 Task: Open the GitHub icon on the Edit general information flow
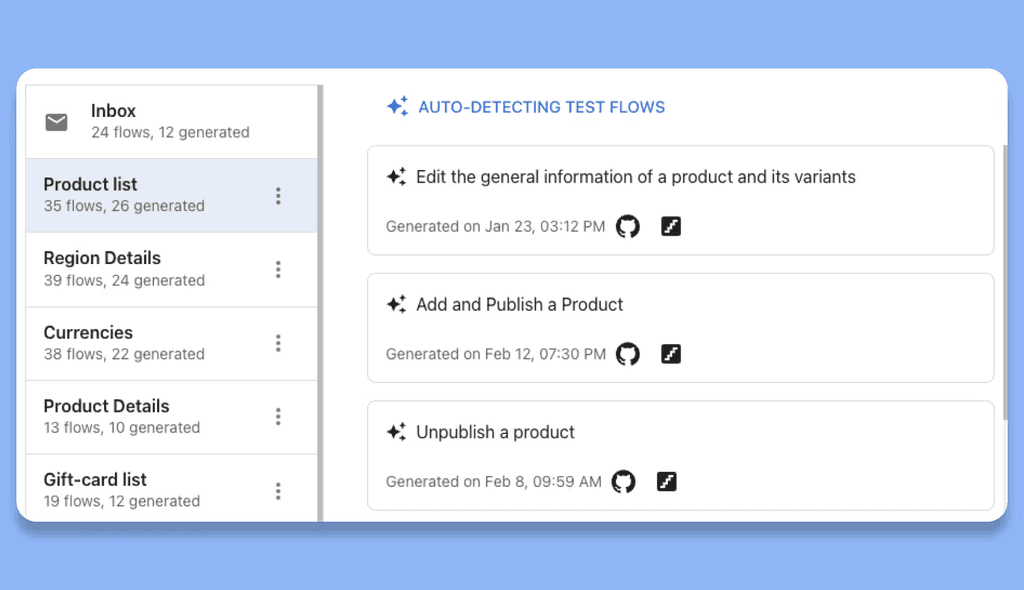tap(628, 226)
